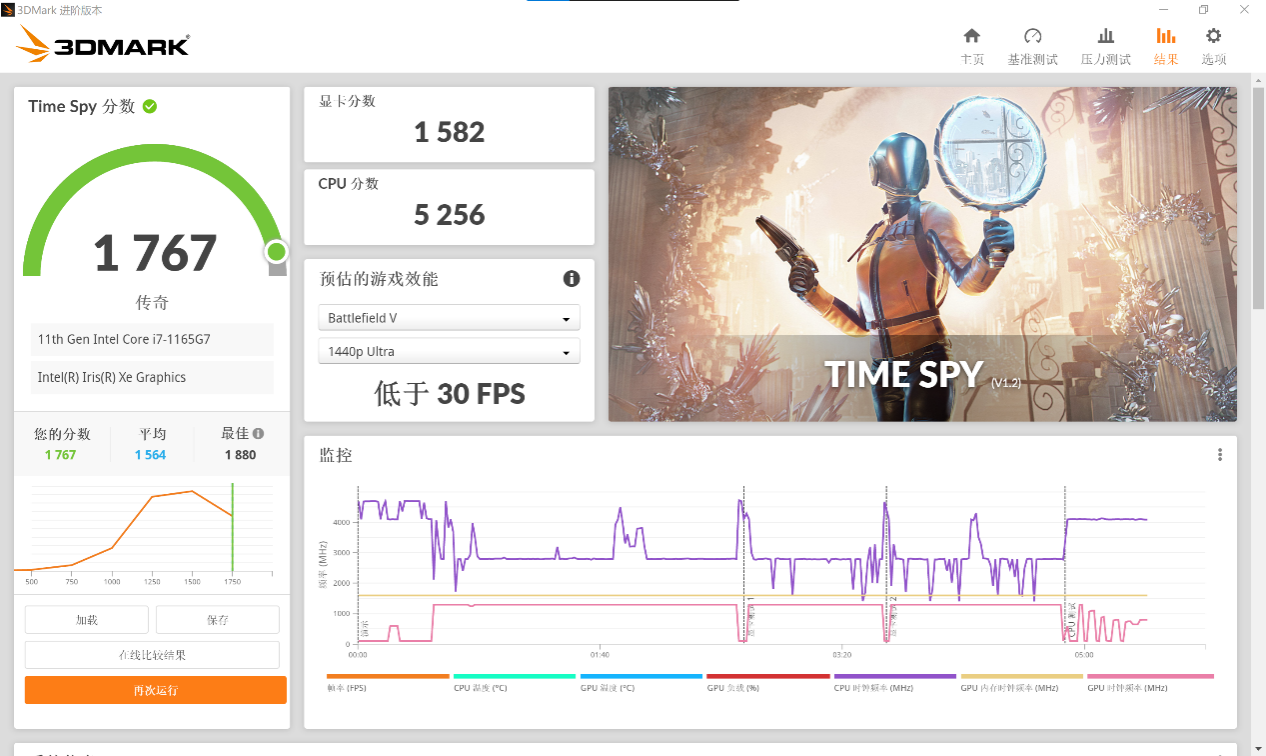Click the 平均 score value 1 564
The image size is (1266, 756).
(151, 455)
